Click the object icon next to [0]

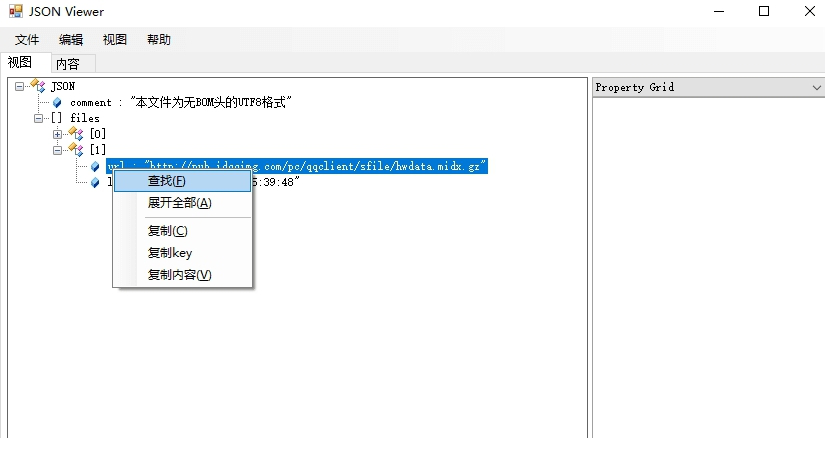[76, 134]
